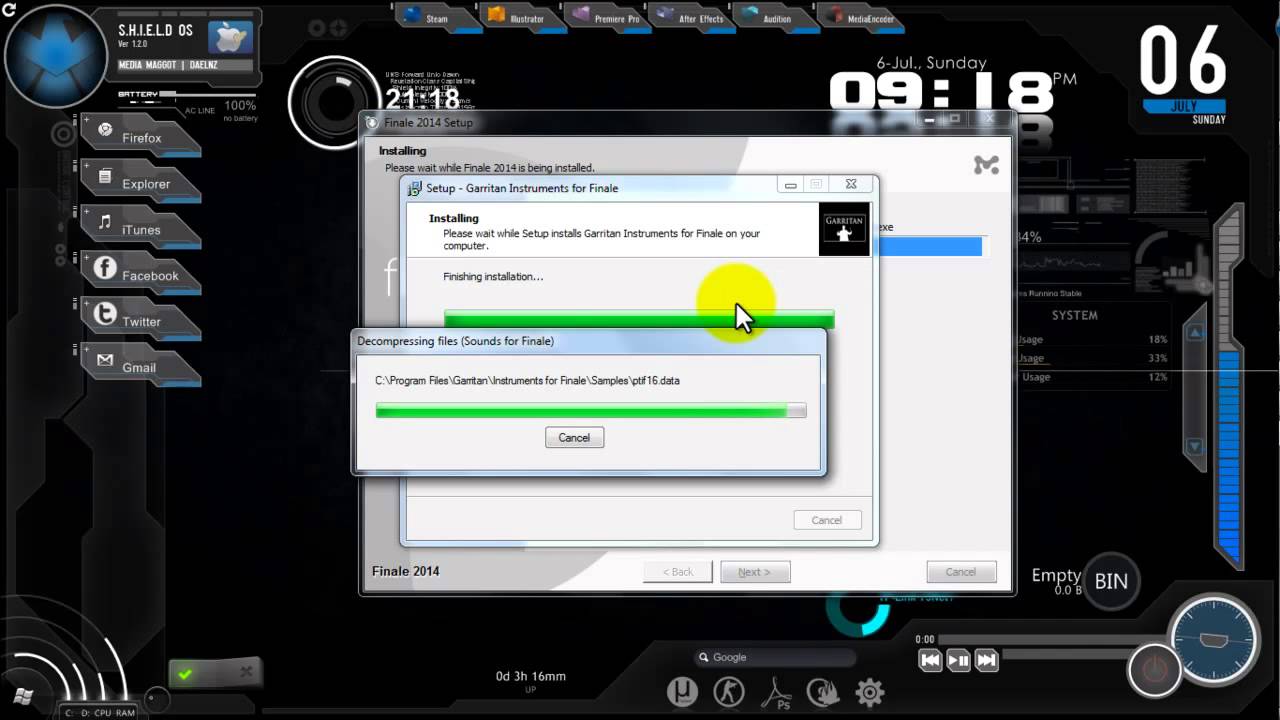Image resolution: width=1280 pixels, height=720 pixels.
Task: Click the MakeMusic logo in Finale Setup
Action: point(986,165)
